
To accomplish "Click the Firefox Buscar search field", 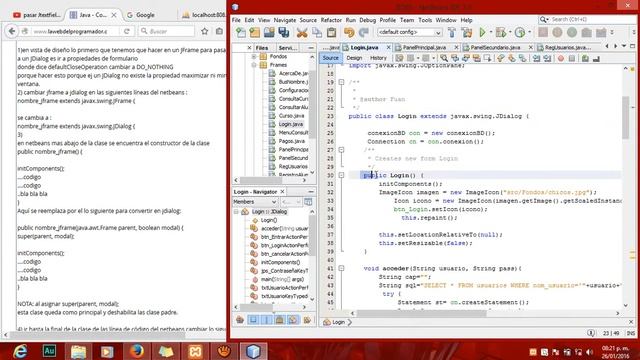I will (x=167, y=31).
